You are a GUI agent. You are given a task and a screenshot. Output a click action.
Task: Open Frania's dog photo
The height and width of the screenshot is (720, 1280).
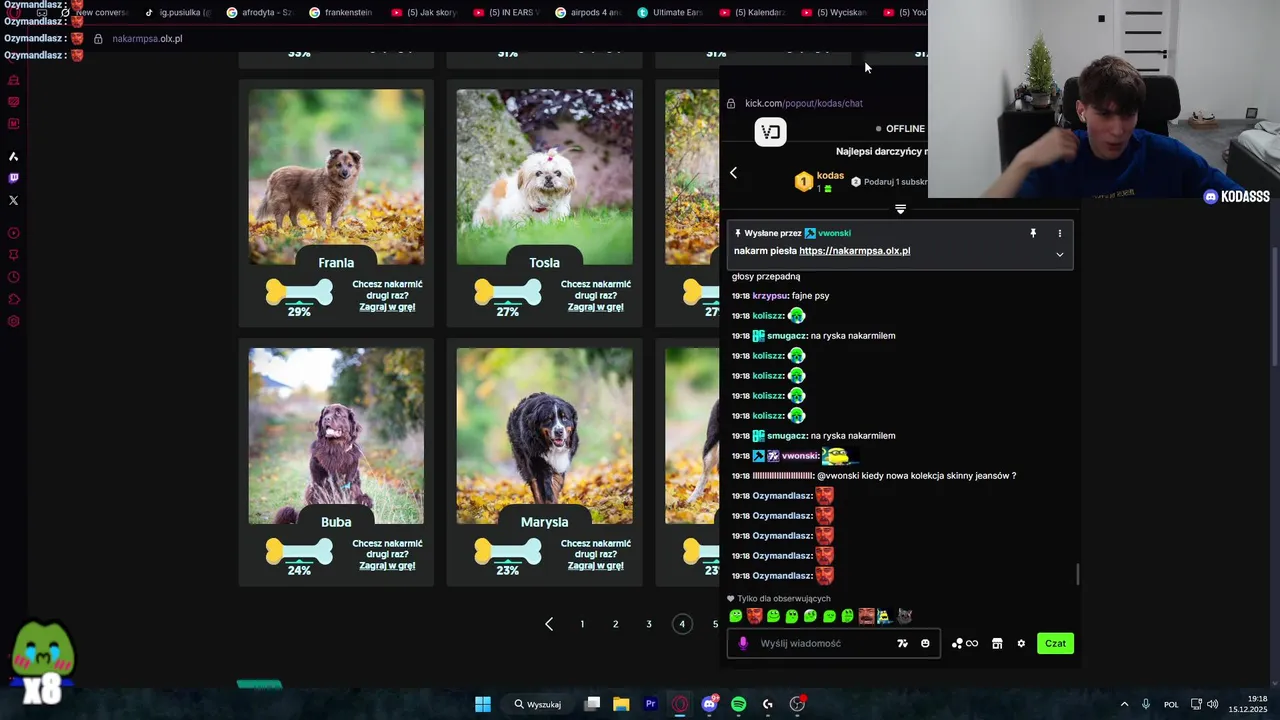point(336,177)
